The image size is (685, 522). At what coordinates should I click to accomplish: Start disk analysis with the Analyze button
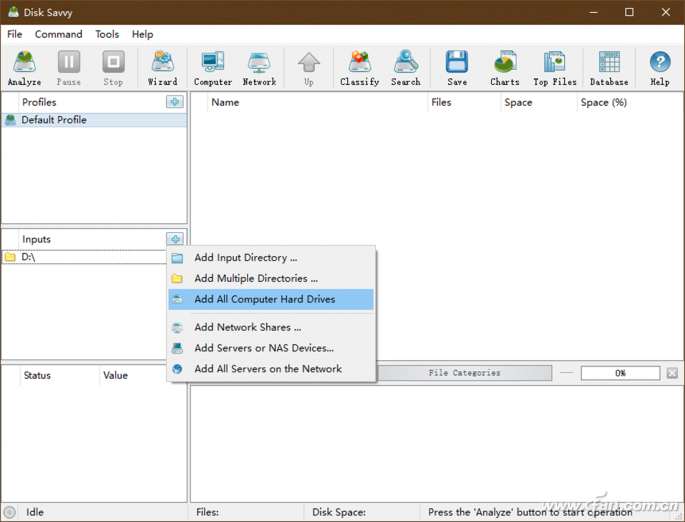24,68
